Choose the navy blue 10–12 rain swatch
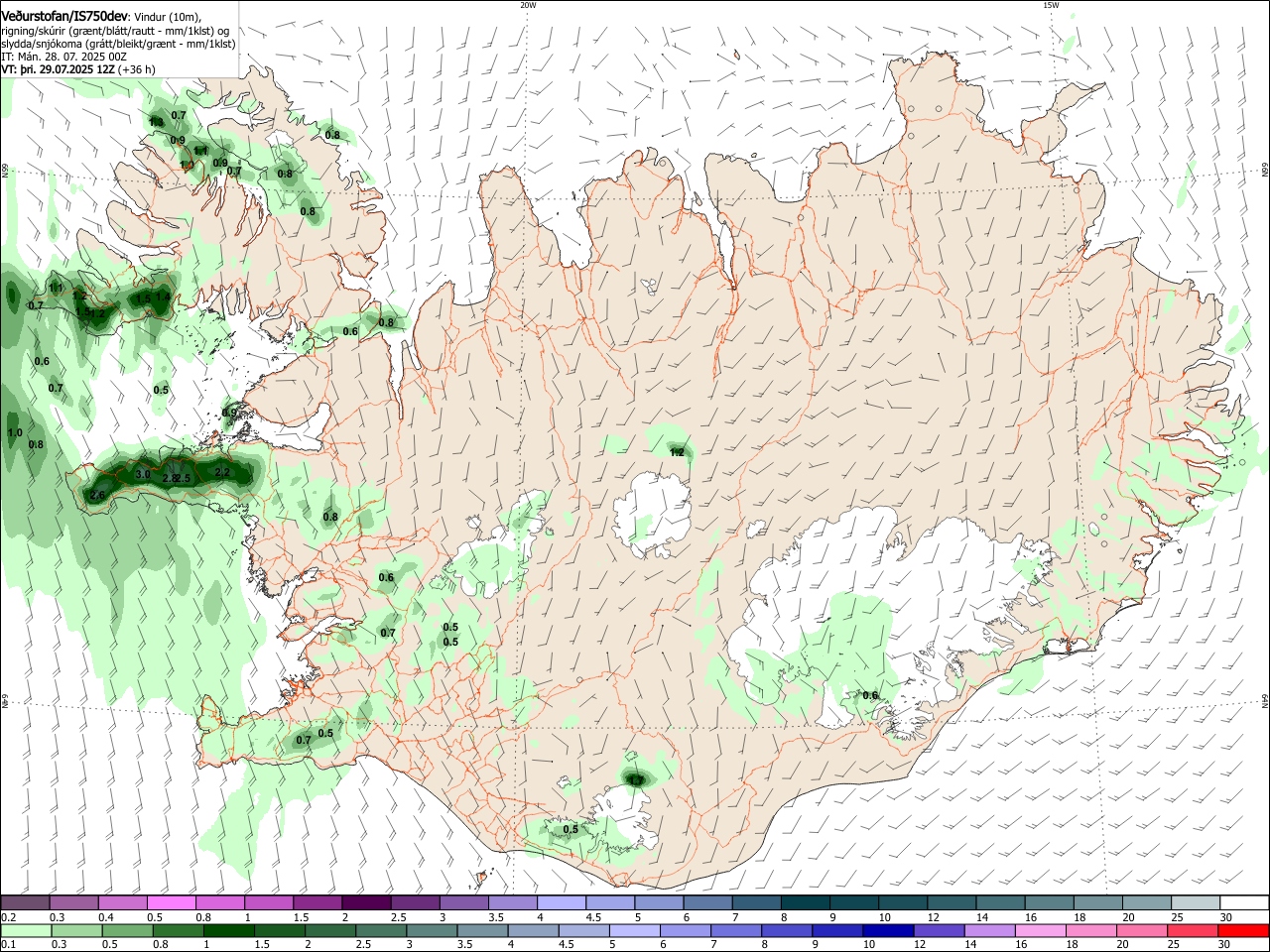Viewport: 1270px width, 952px height. (889, 931)
